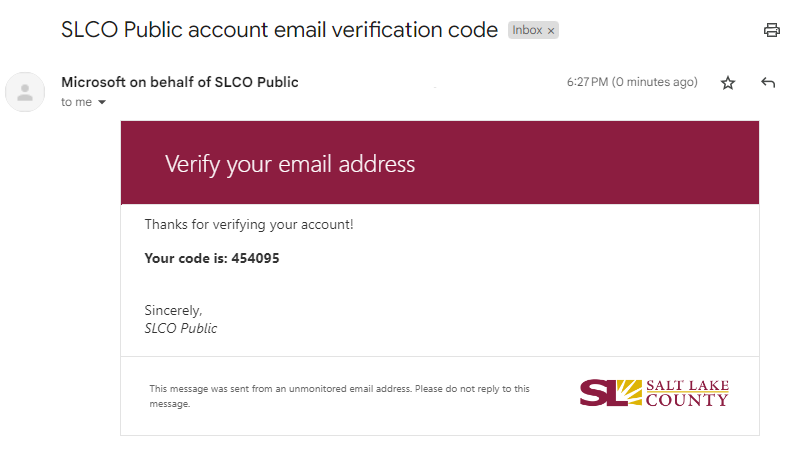Click the italic SLCO Public signature
Image resolution: width=789 pixels, height=456 pixels.
181,328
